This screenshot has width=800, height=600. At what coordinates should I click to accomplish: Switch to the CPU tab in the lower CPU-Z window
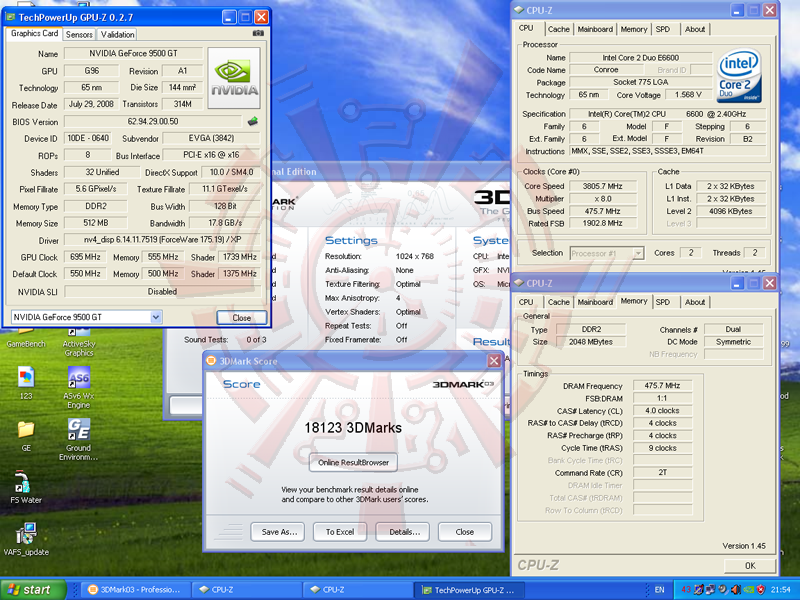[x=526, y=302]
